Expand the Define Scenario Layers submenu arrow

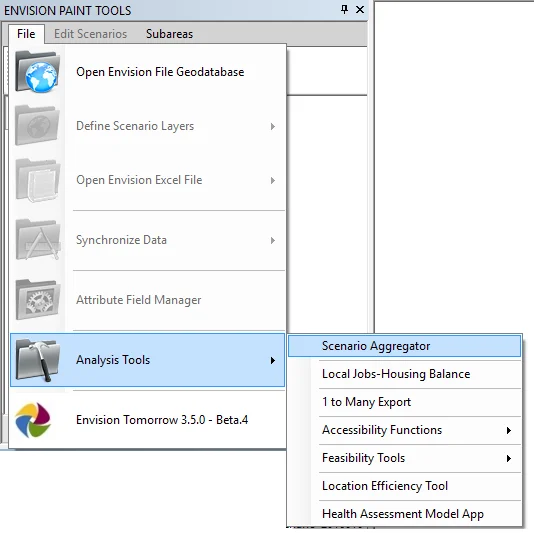(273, 126)
